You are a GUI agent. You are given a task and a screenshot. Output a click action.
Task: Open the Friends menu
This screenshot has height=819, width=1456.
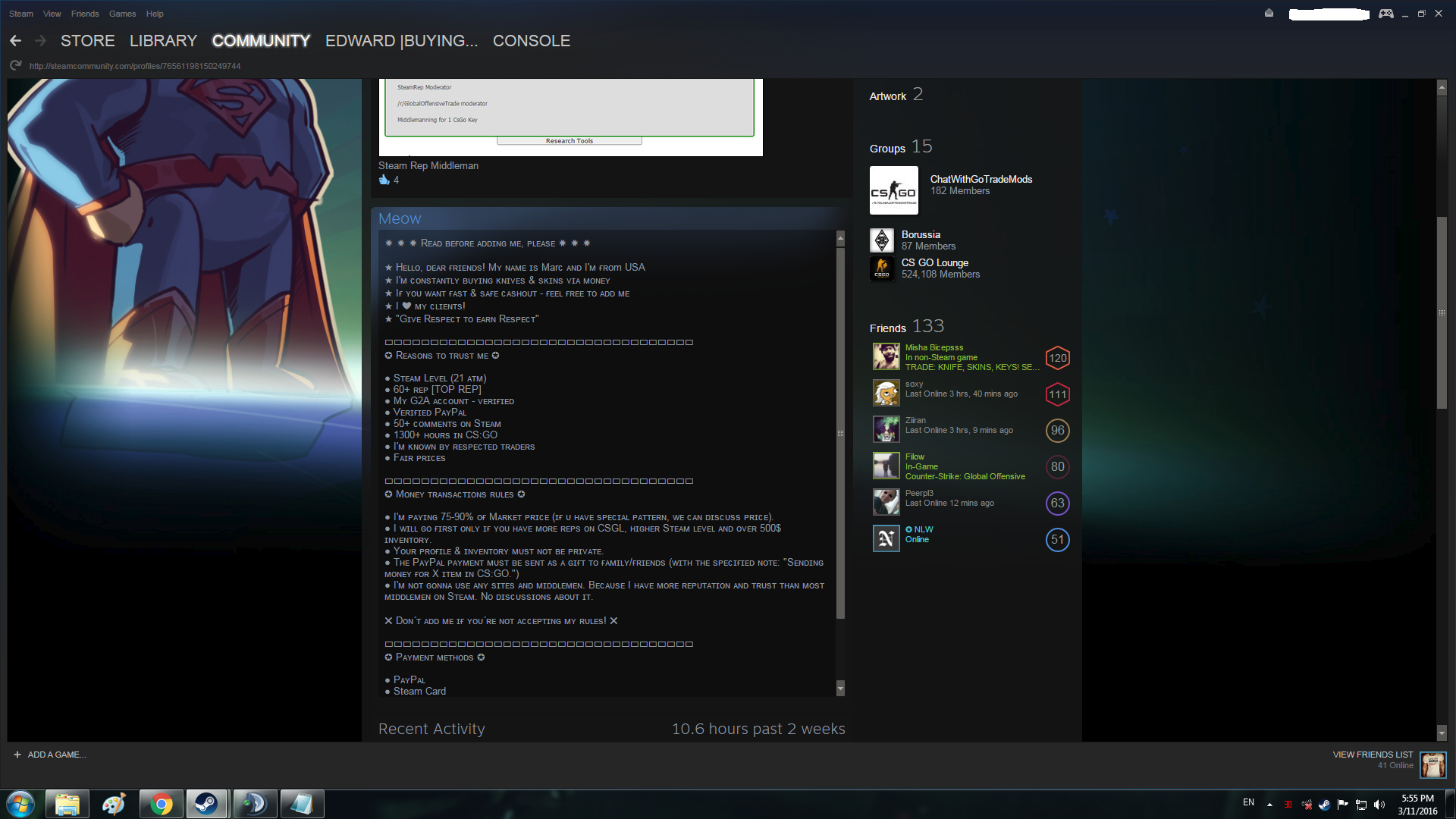click(85, 14)
